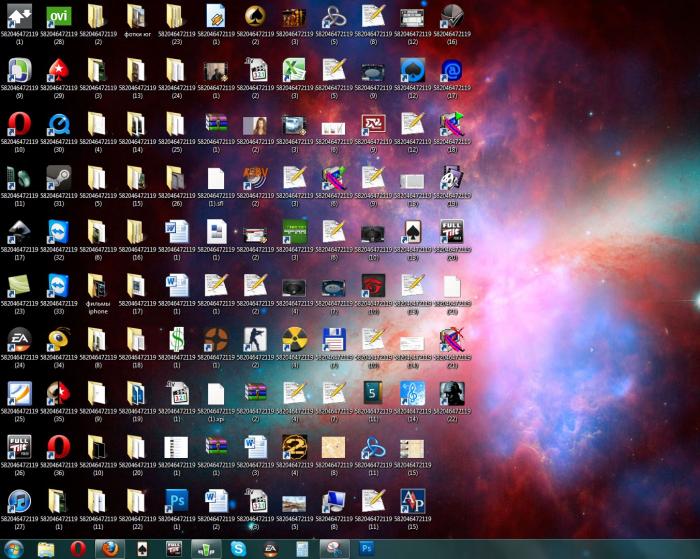This screenshot has width=700, height=559.
Task: Click the blue treble clef music icon
Action: click(412, 393)
